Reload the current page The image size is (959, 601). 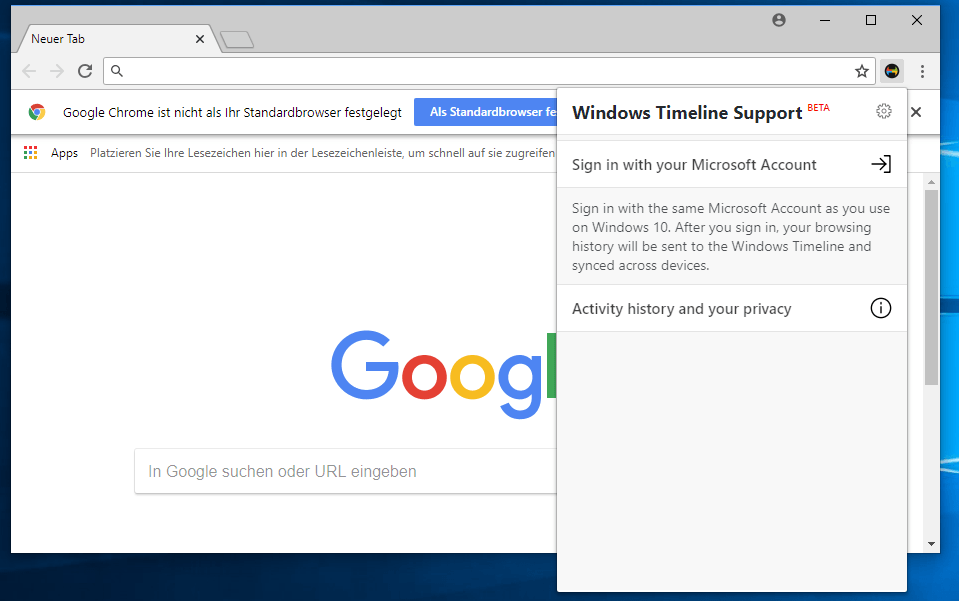[x=85, y=71]
